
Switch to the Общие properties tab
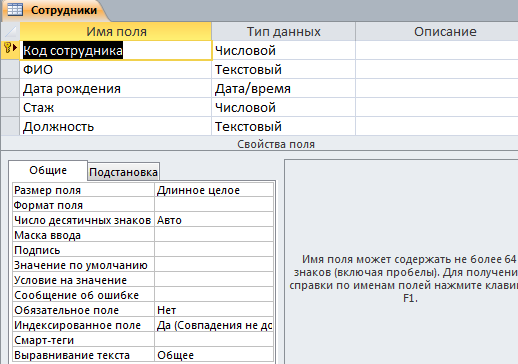[x=48, y=170]
